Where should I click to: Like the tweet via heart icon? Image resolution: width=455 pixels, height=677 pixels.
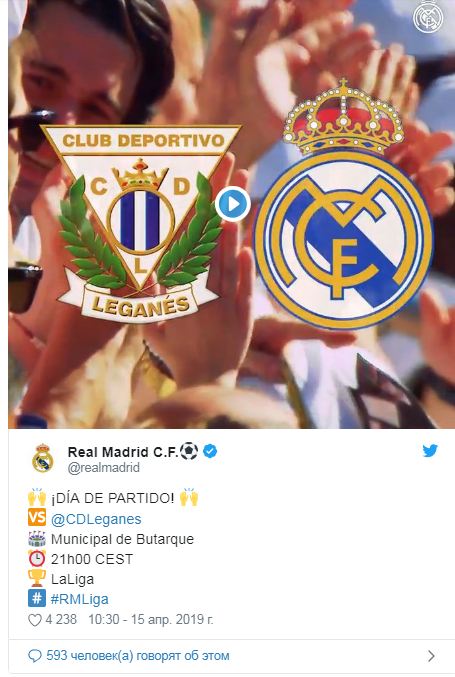(35, 620)
